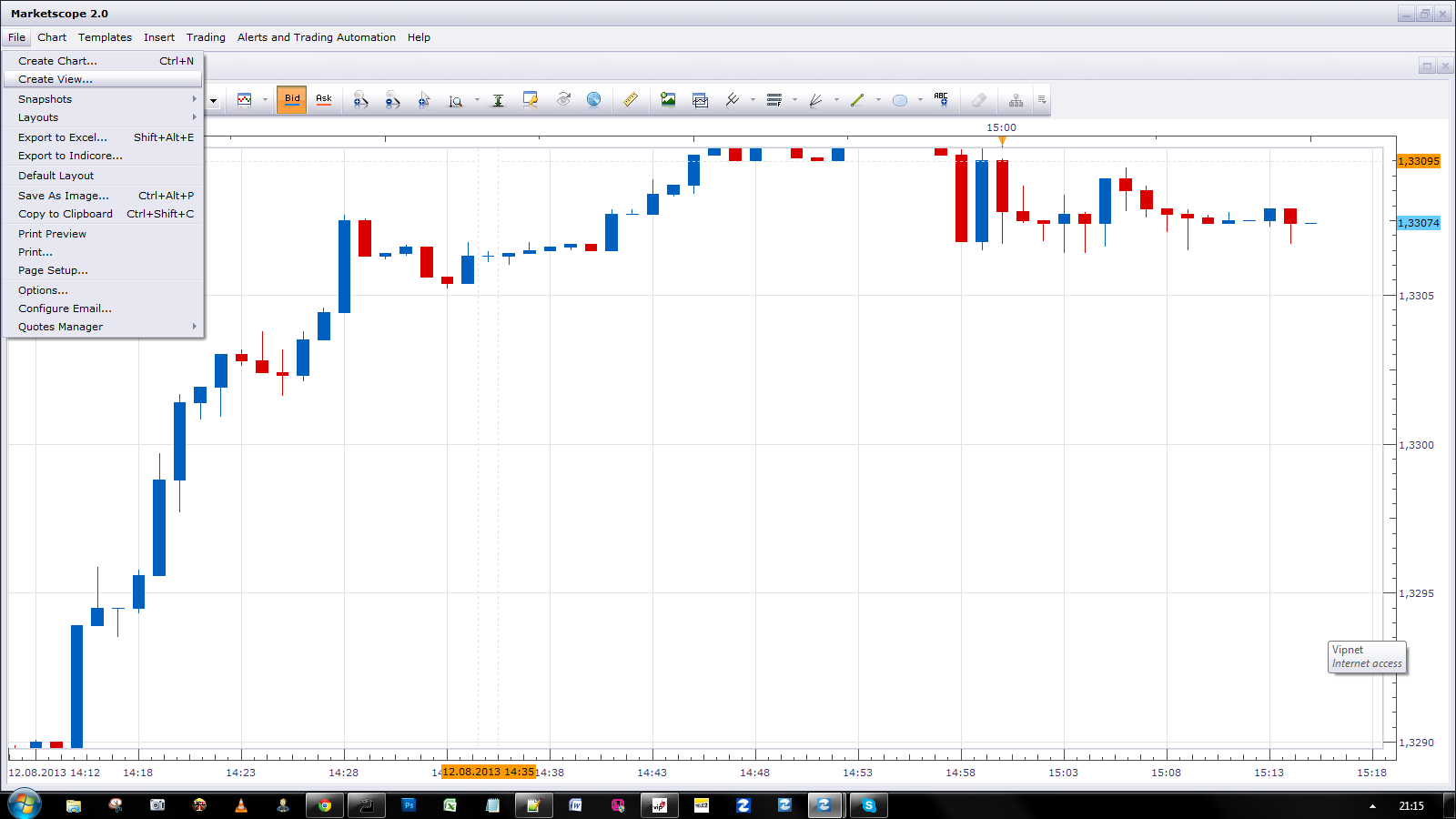Click the Zoom In magnifier icon
Viewport: 1456px width, 819px height.
[x=361, y=100]
